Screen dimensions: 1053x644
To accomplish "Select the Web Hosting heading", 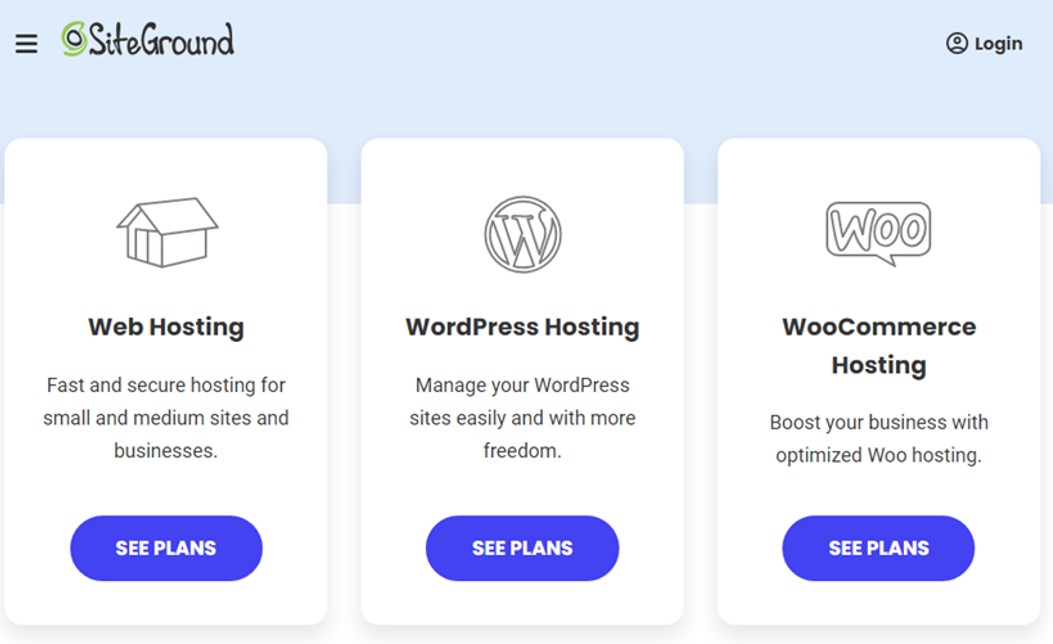I will [x=166, y=327].
